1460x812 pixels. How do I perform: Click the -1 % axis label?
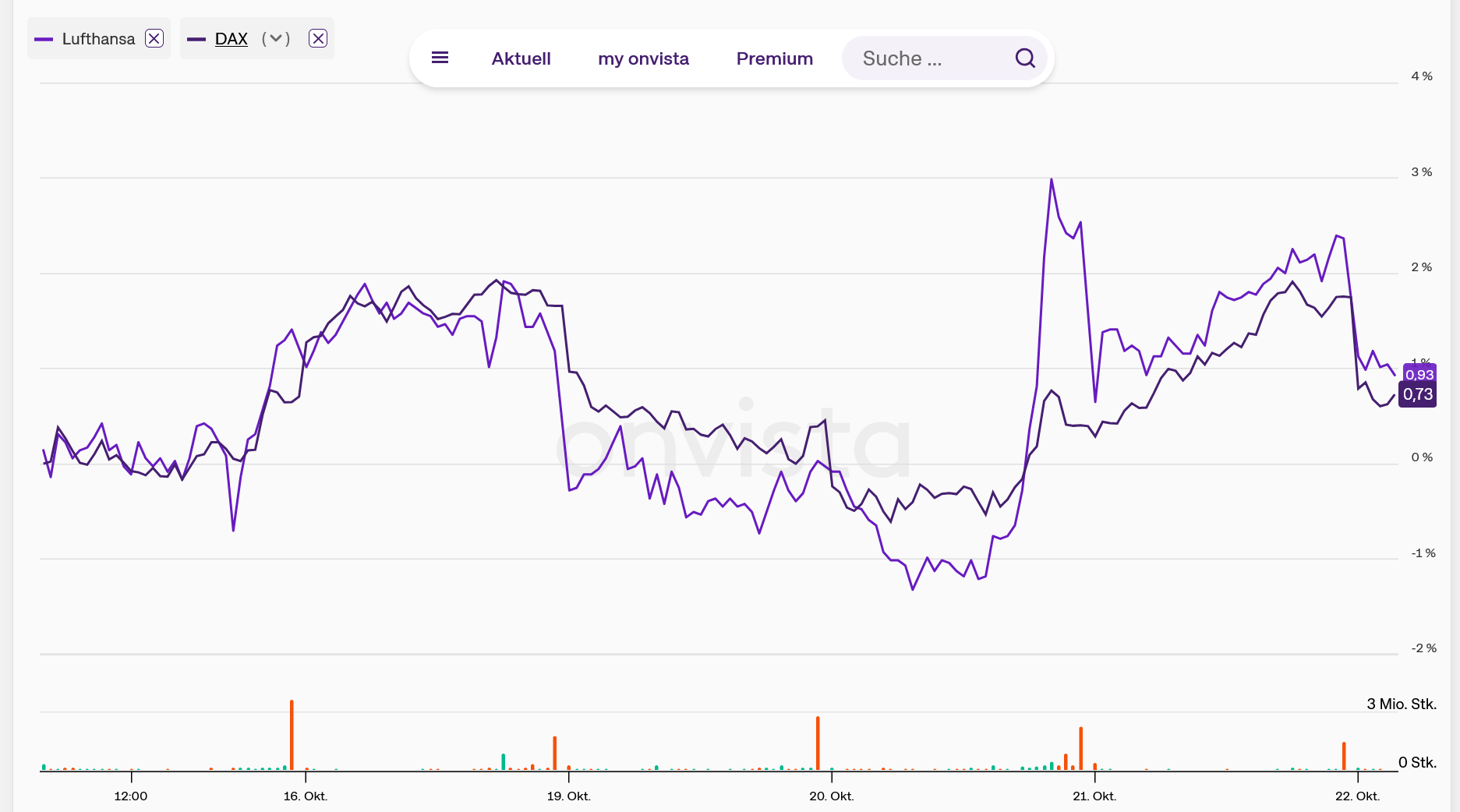point(1423,553)
